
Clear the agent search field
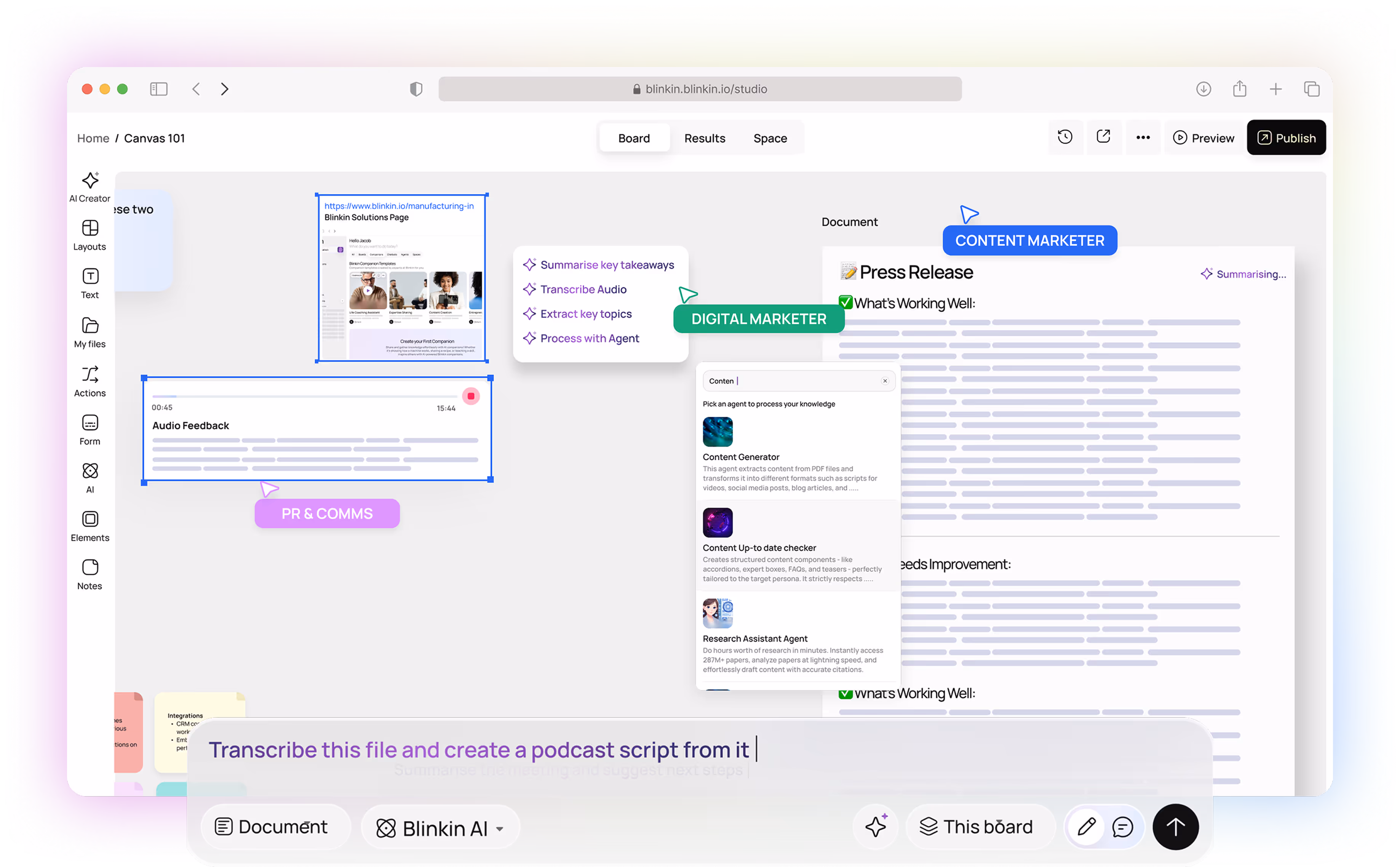tap(885, 381)
